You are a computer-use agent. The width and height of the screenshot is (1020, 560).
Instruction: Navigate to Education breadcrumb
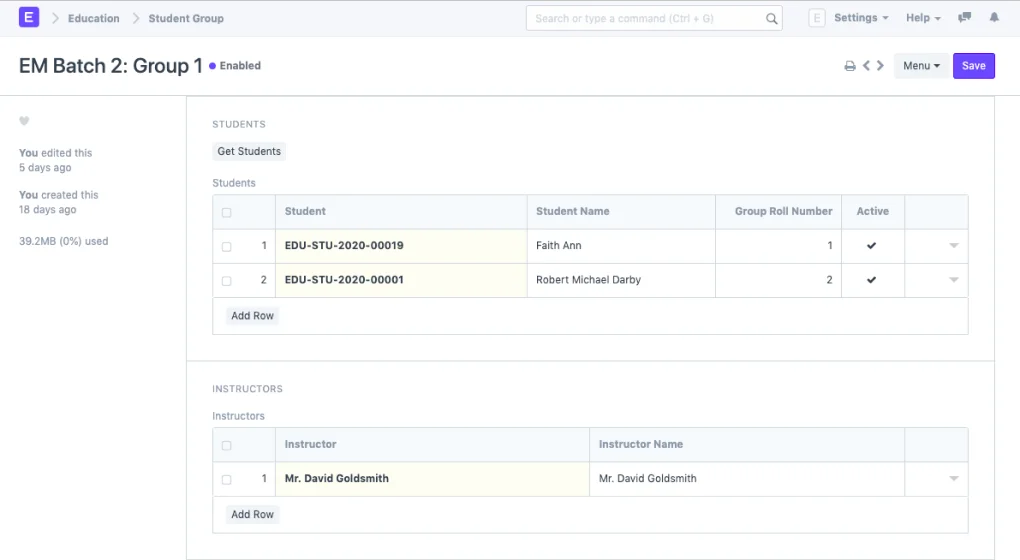point(94,18)
